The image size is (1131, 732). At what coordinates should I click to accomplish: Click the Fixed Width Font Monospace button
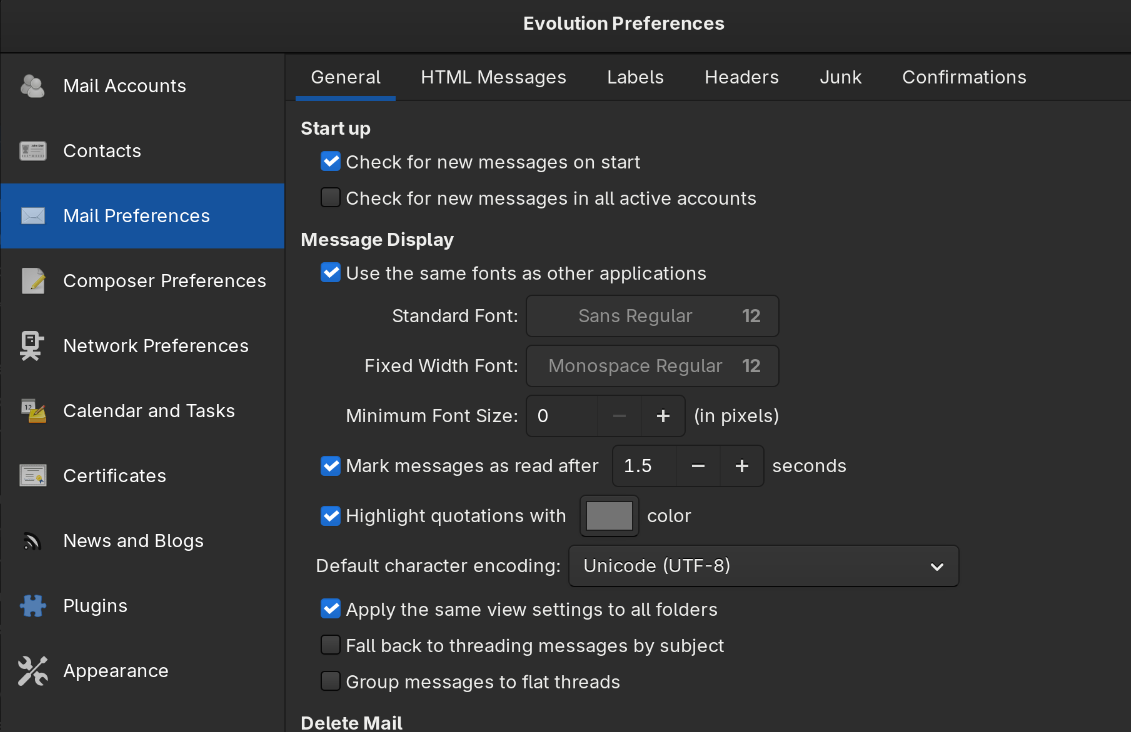[652, 366]
